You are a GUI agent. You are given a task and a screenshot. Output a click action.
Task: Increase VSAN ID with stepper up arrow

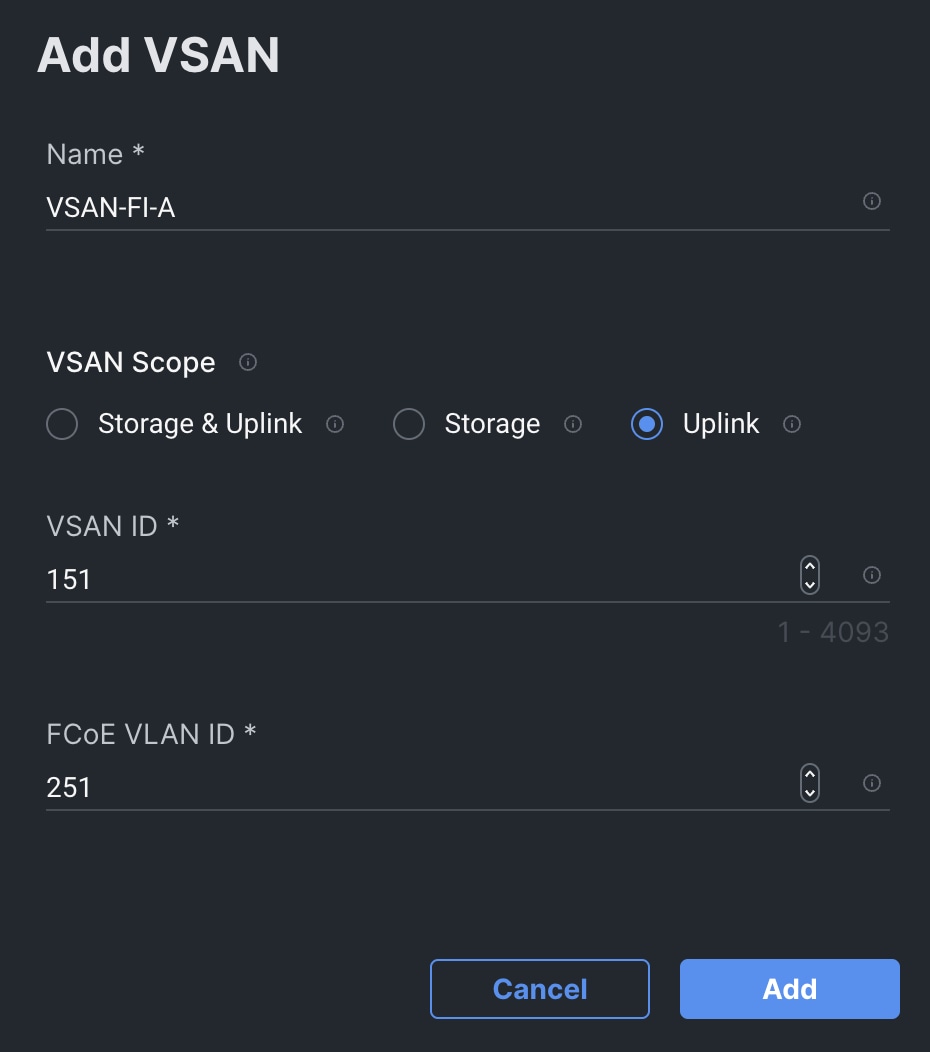pos(810,567)
